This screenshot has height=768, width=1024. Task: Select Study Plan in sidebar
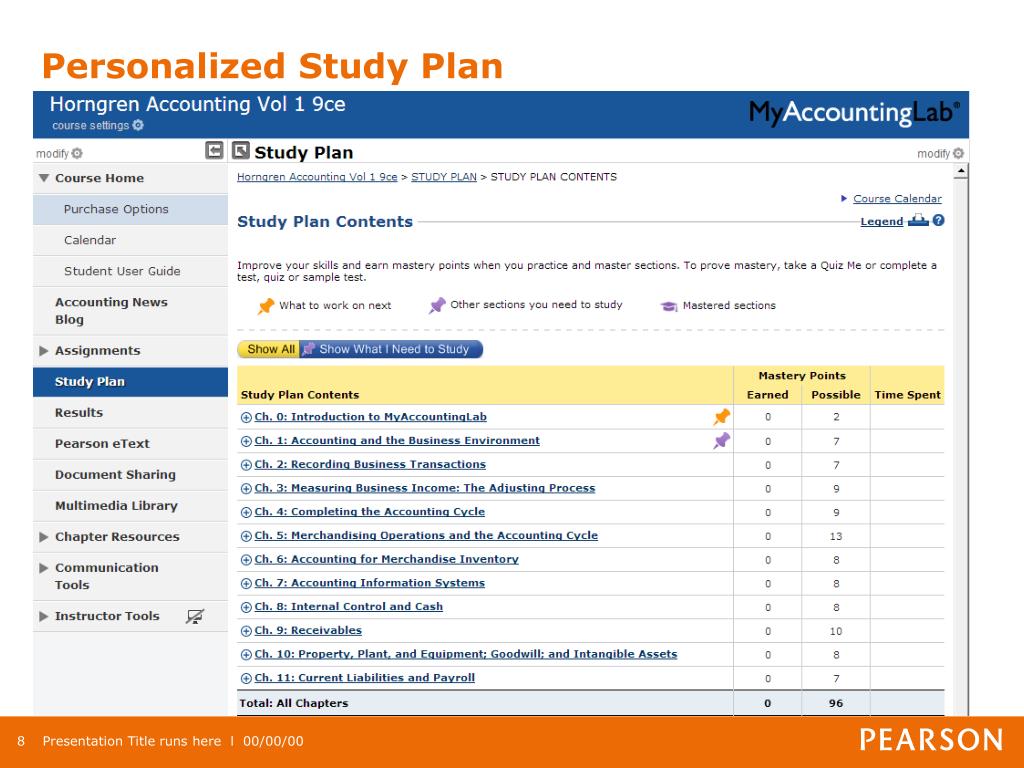130,382
